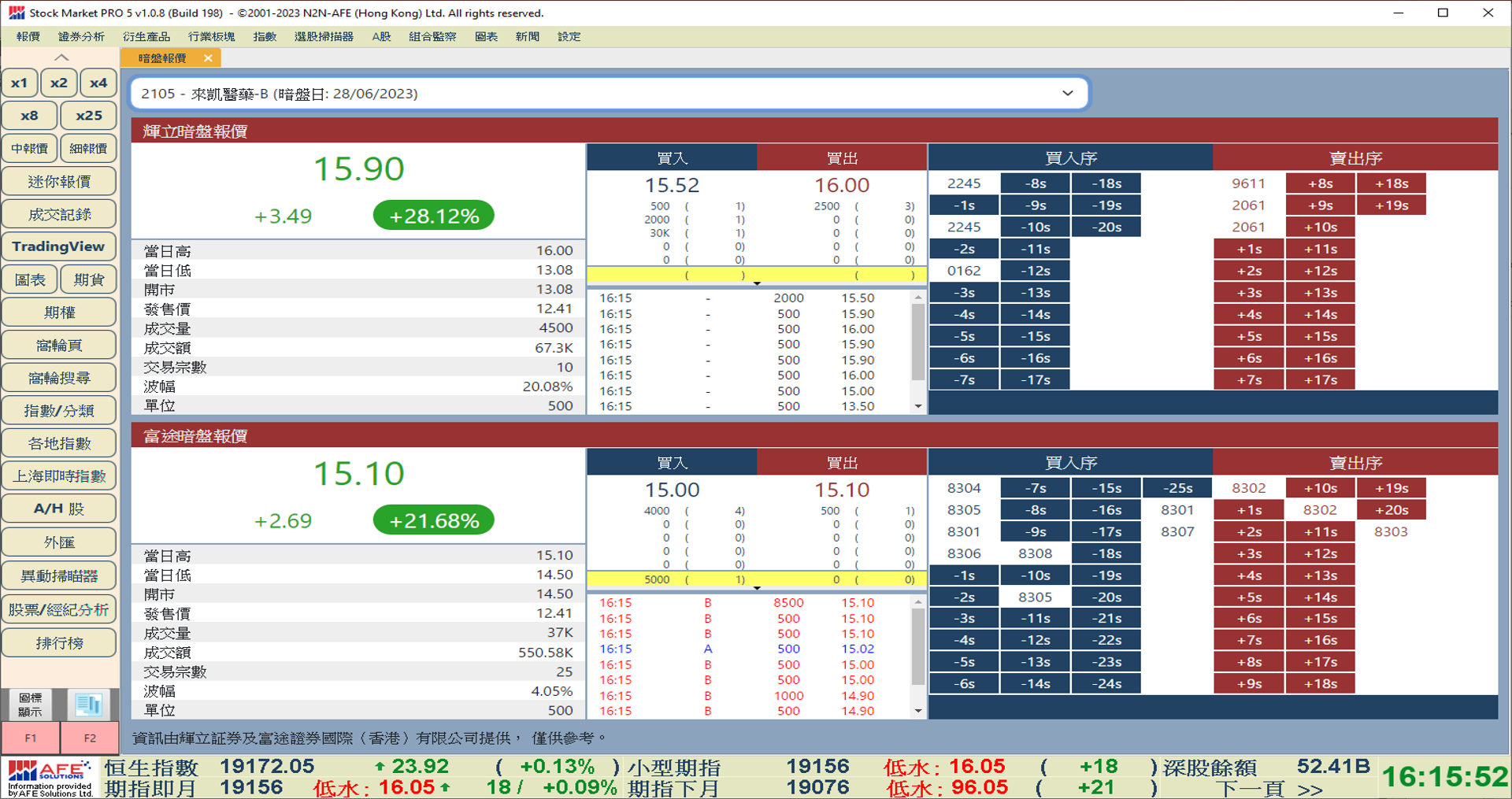Open the A股 menu
1512x799 pixels.
click(x=381, y=37)
